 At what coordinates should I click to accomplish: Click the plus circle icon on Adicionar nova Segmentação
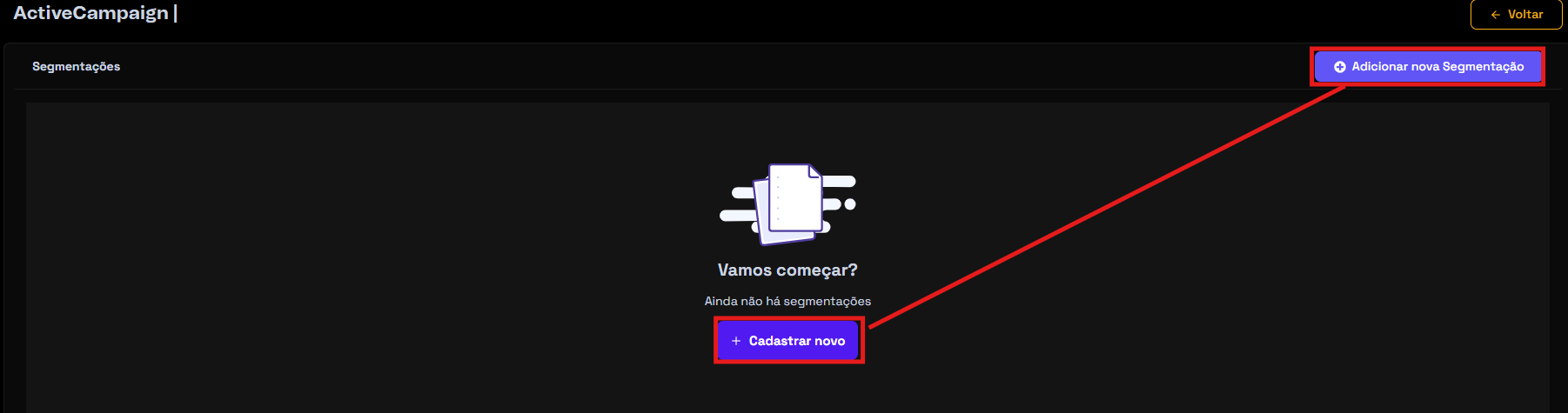point(1340,67)
